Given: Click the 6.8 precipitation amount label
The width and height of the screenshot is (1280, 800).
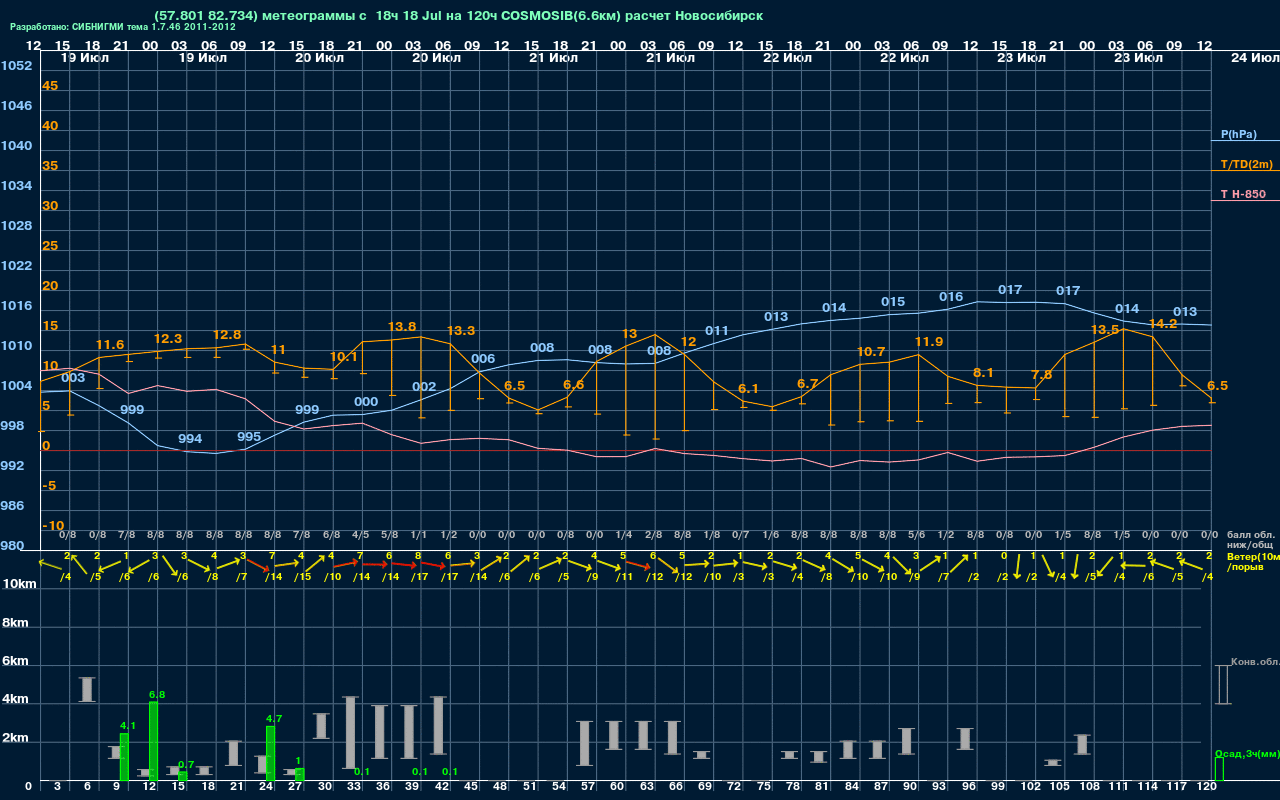Looking at the screenshot, I should [157, 694].
